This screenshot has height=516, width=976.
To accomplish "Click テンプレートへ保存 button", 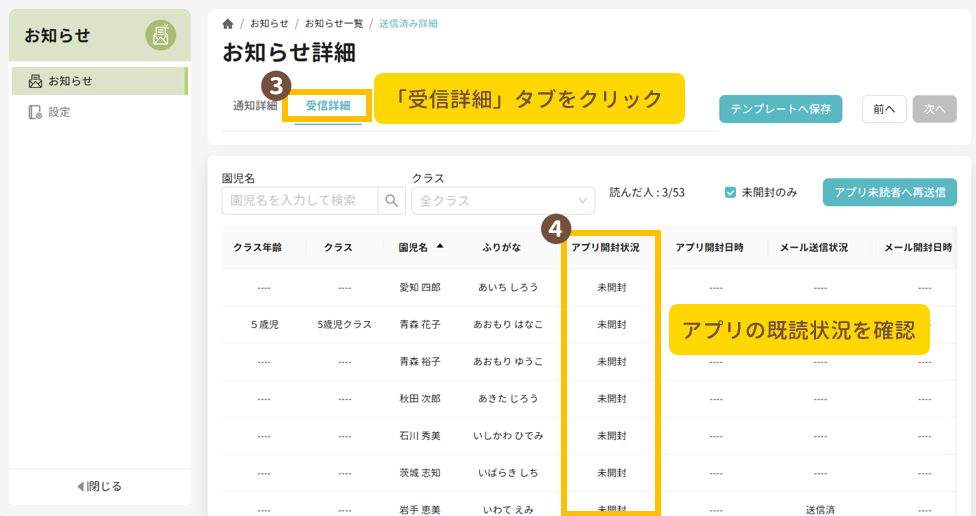I will 780,109.
